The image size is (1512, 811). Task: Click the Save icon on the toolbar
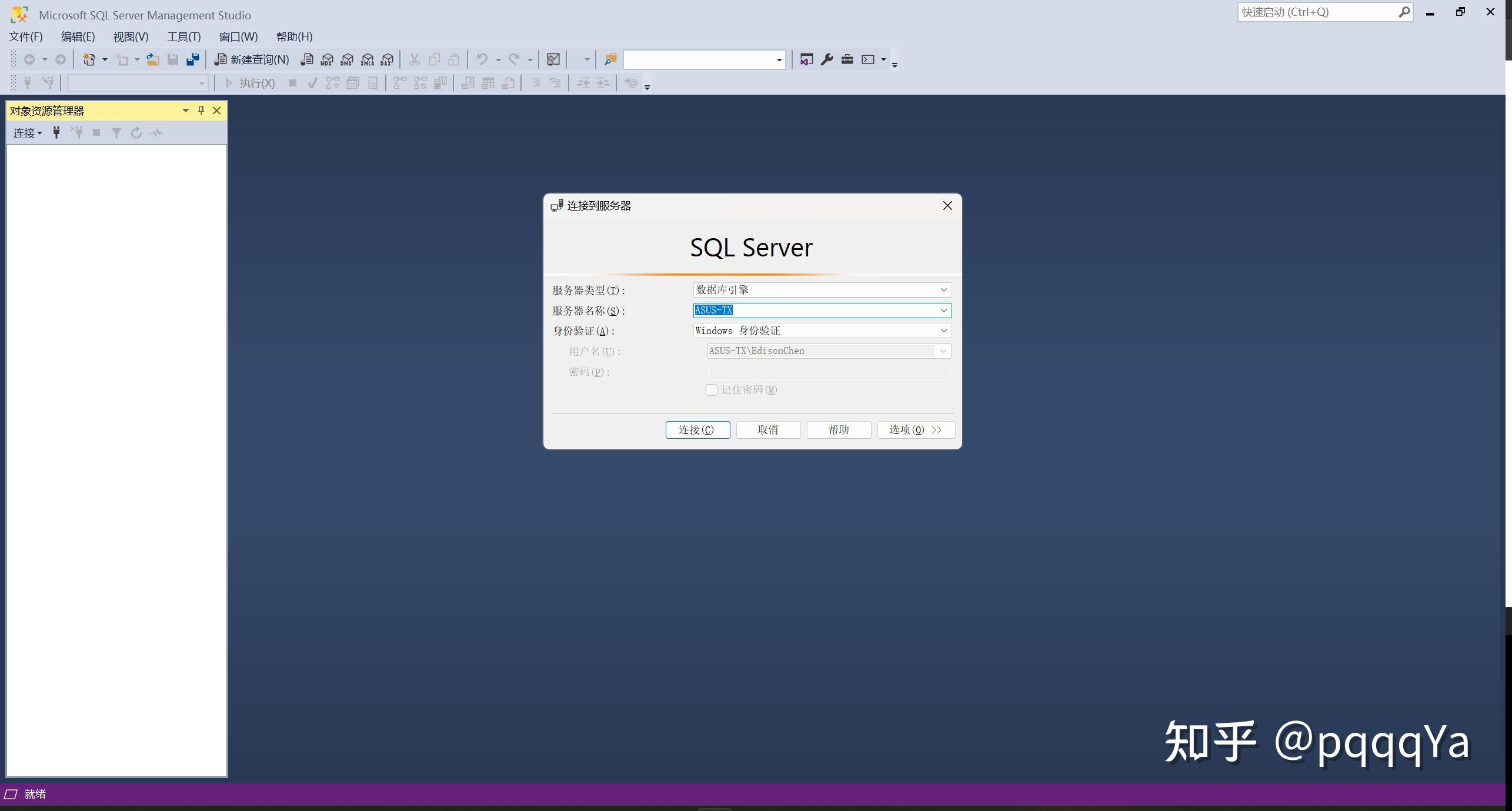[x=173, y=59]
